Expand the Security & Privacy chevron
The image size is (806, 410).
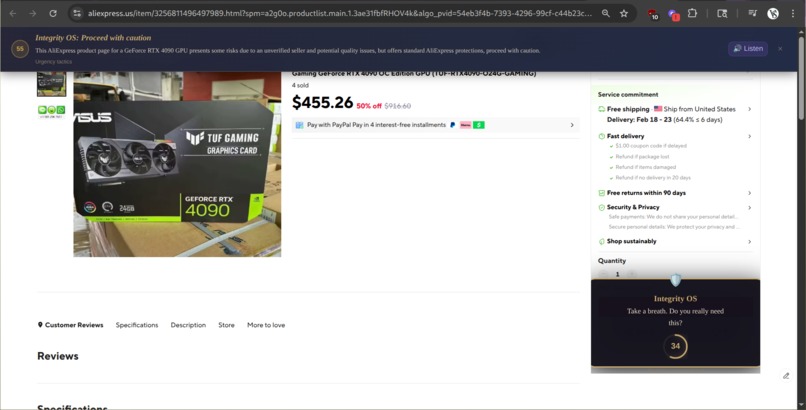point(749,208)
